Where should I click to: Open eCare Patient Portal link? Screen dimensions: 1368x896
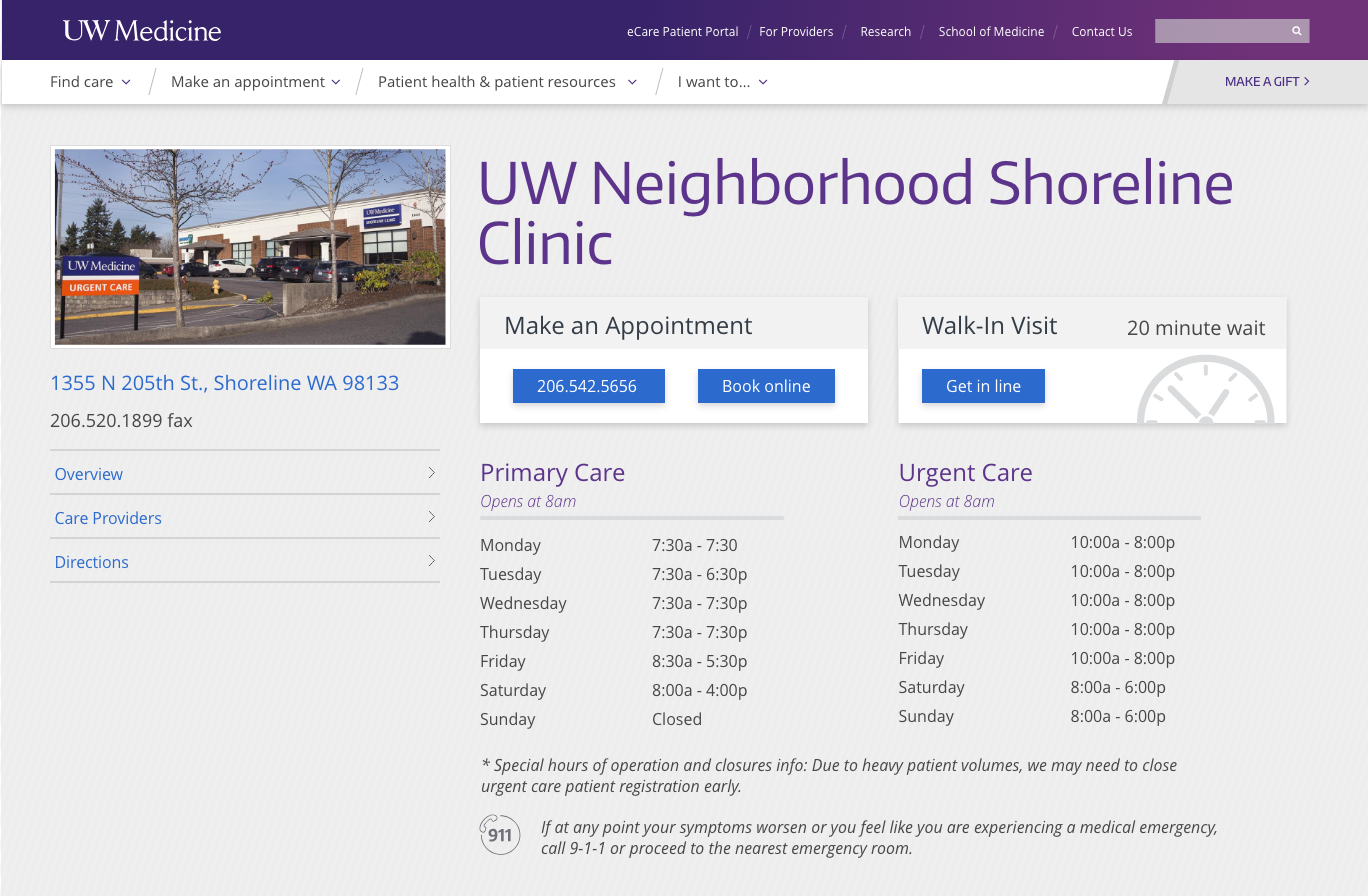(x=683, y=32)
